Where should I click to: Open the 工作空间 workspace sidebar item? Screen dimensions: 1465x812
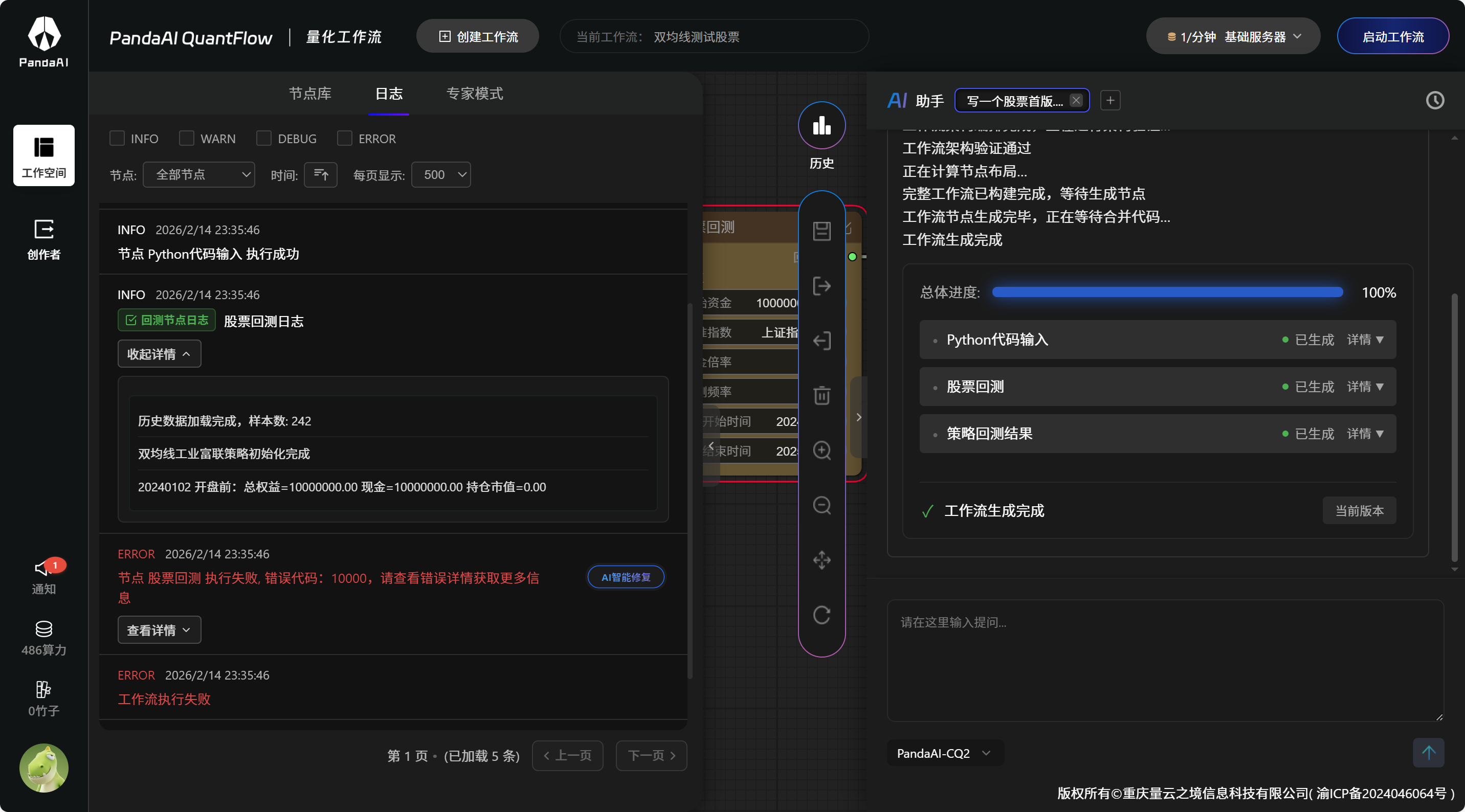[44, 155]
